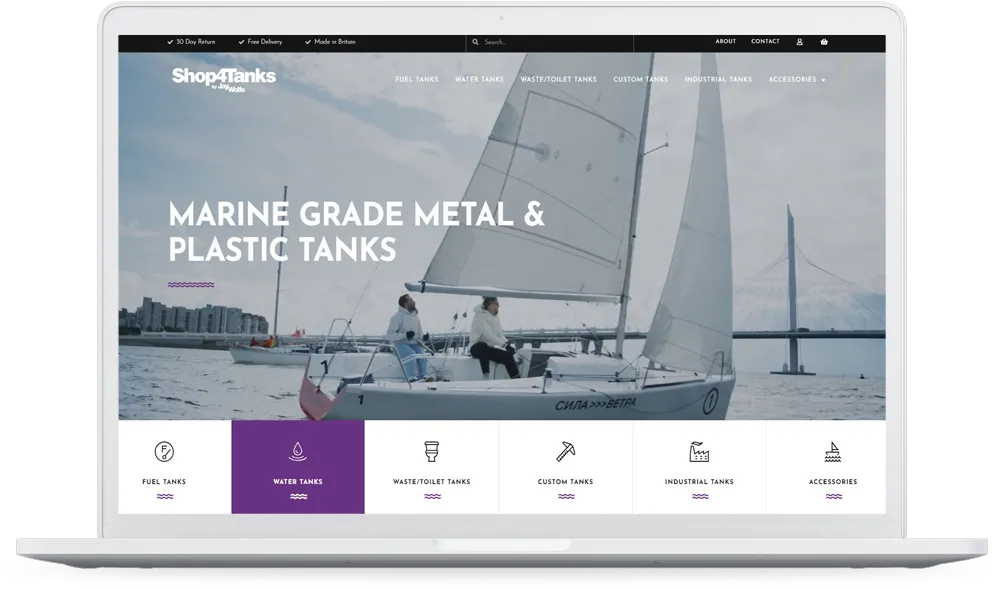Screen dimensions: 1000x590
Task: Open Water Tanks in the navigation menu
Action: tap(480, 80)
